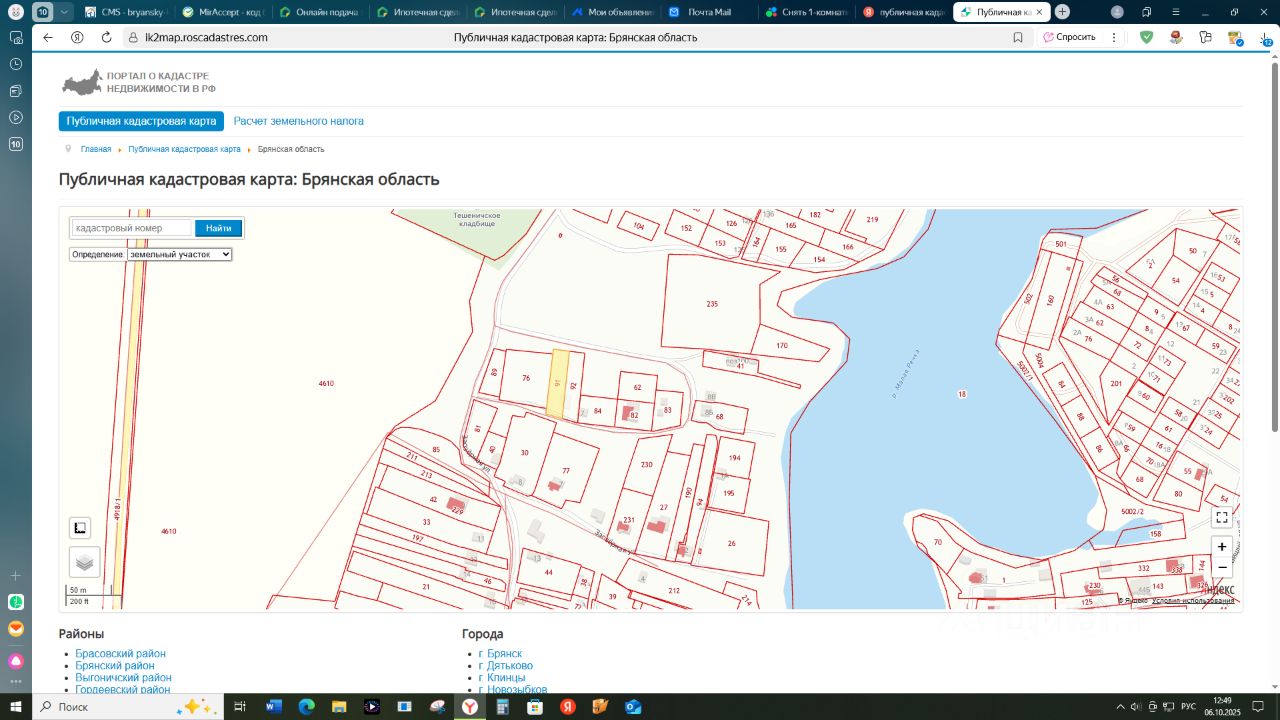
Task: Click the cadastral number input field
Action: [131, 228]
